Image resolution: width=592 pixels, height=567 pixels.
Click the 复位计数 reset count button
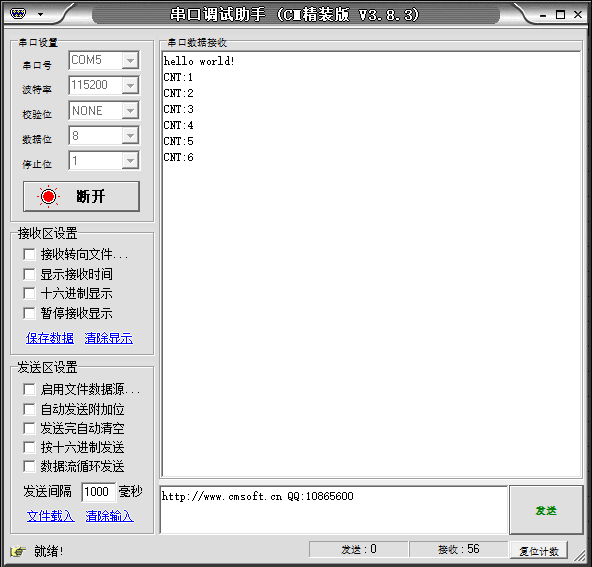click(x=539, y=551)
